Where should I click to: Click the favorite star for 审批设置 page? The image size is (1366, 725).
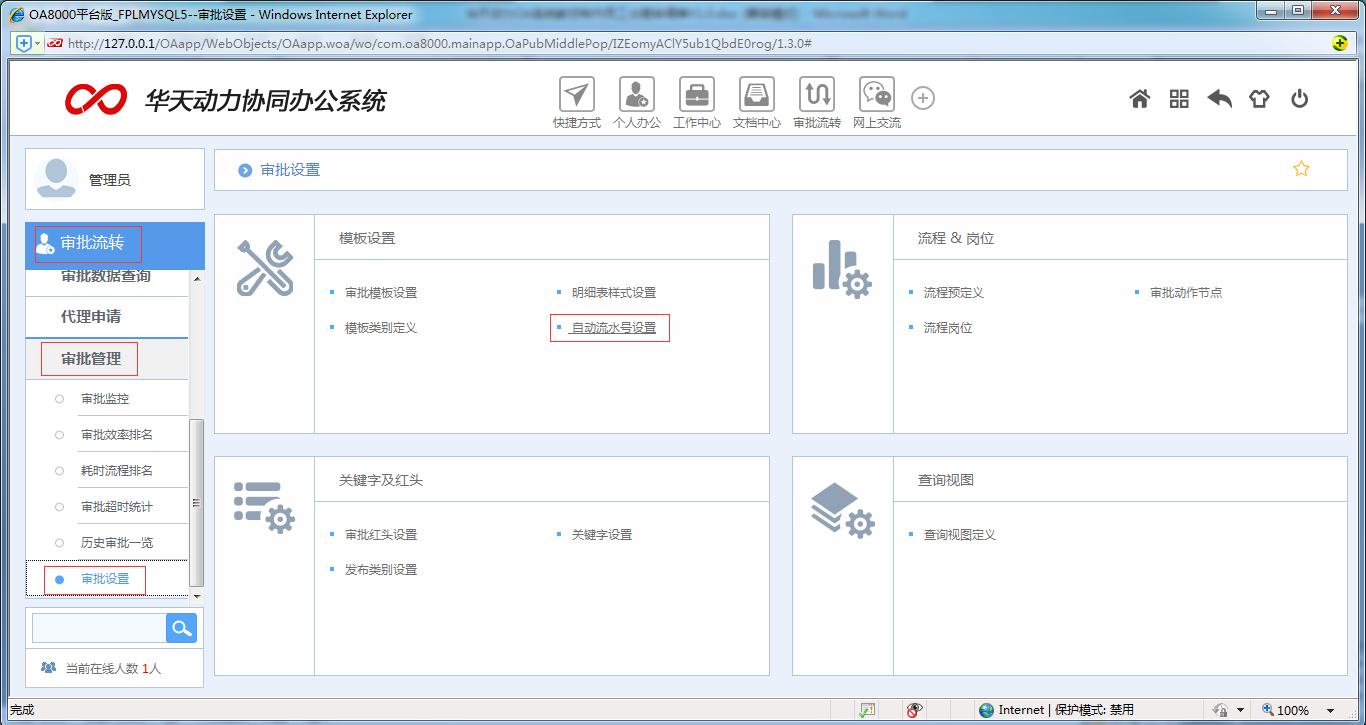[1301, 169]
